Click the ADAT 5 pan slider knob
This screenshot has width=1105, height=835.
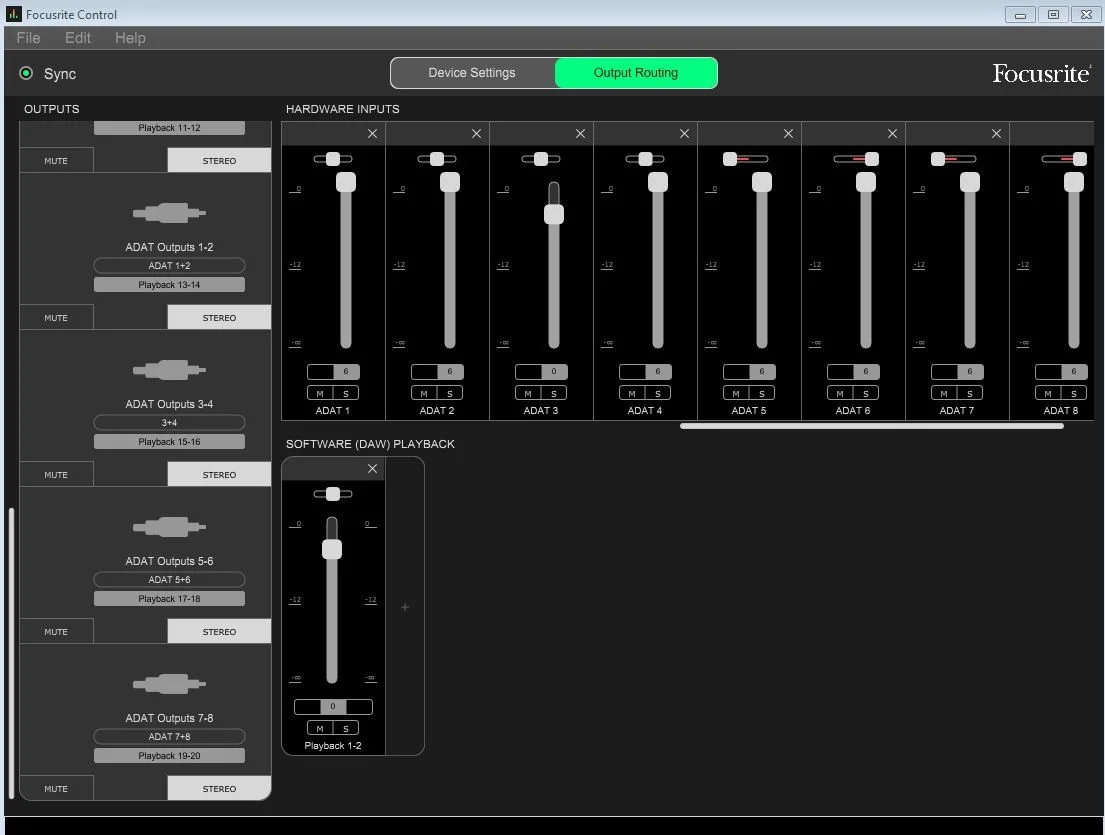(730, 159)
